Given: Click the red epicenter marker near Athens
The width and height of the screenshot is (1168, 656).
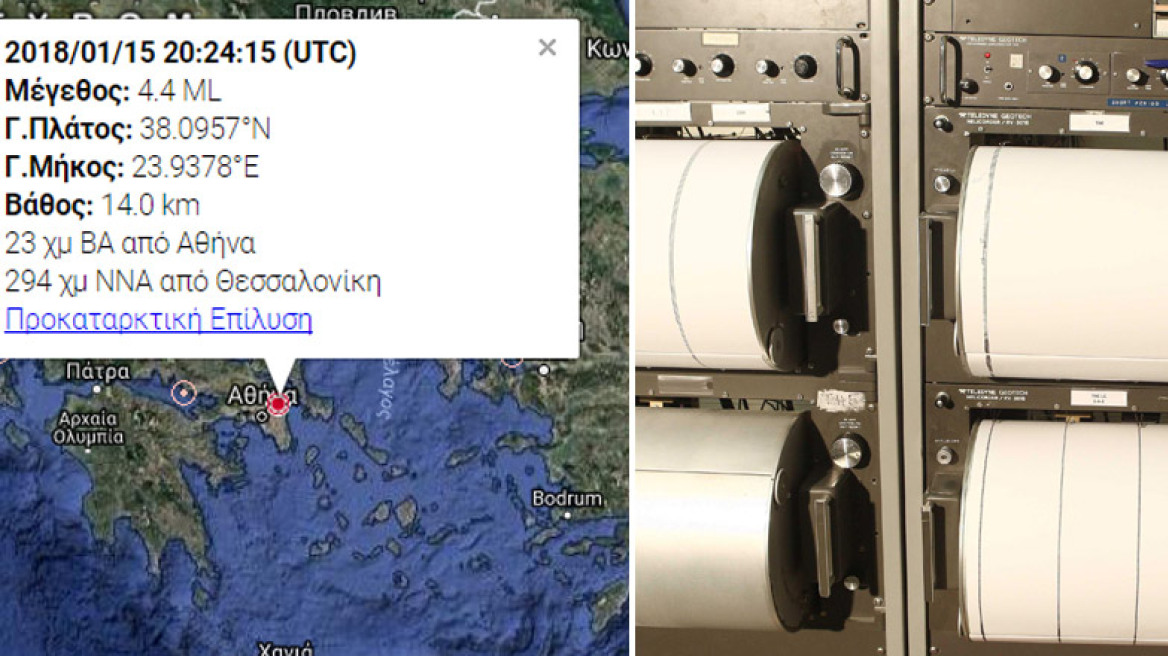Looking at the screenshot, I should tap(278, 404).
